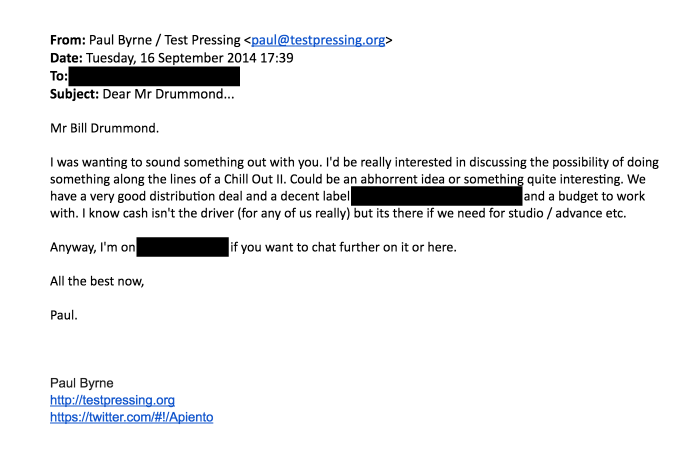Click the redacted contact block after "I'm on"
This screenshot has height=466, width=690.
183,247
